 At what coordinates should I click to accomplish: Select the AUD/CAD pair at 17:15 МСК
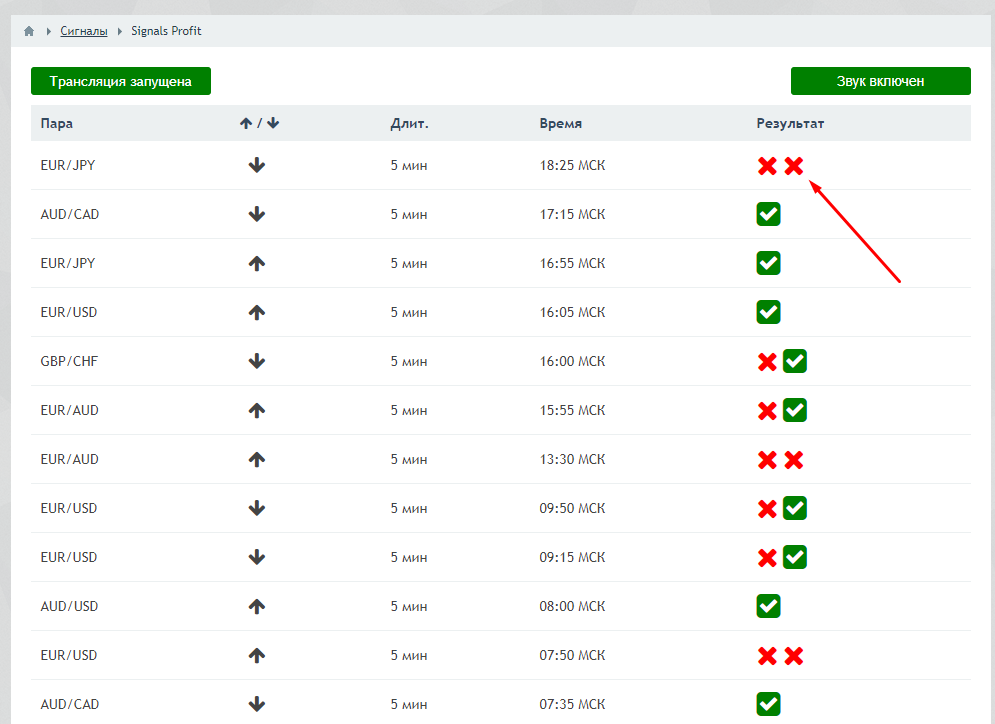(70, 214)
